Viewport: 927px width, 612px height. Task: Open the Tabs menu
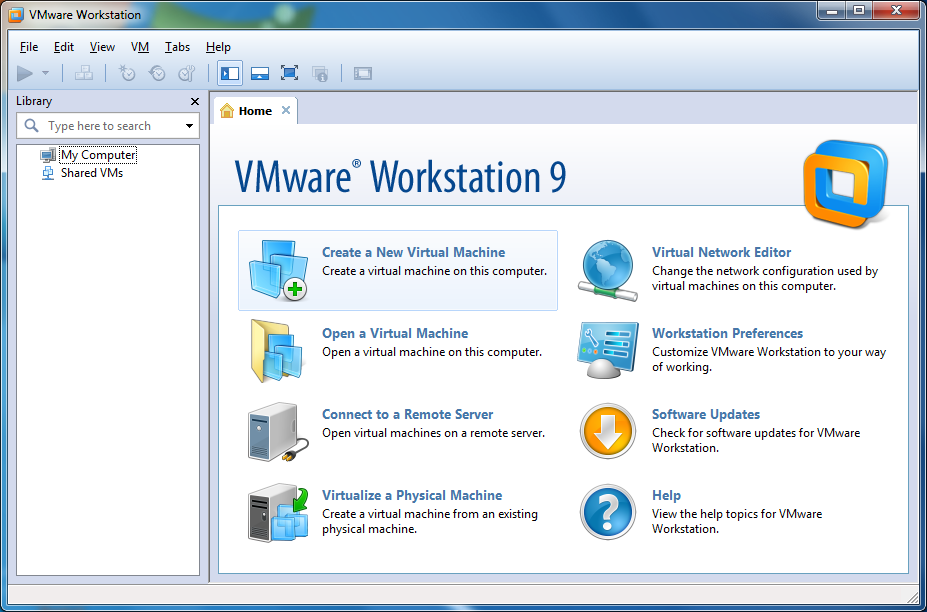(x=177, y=47)
